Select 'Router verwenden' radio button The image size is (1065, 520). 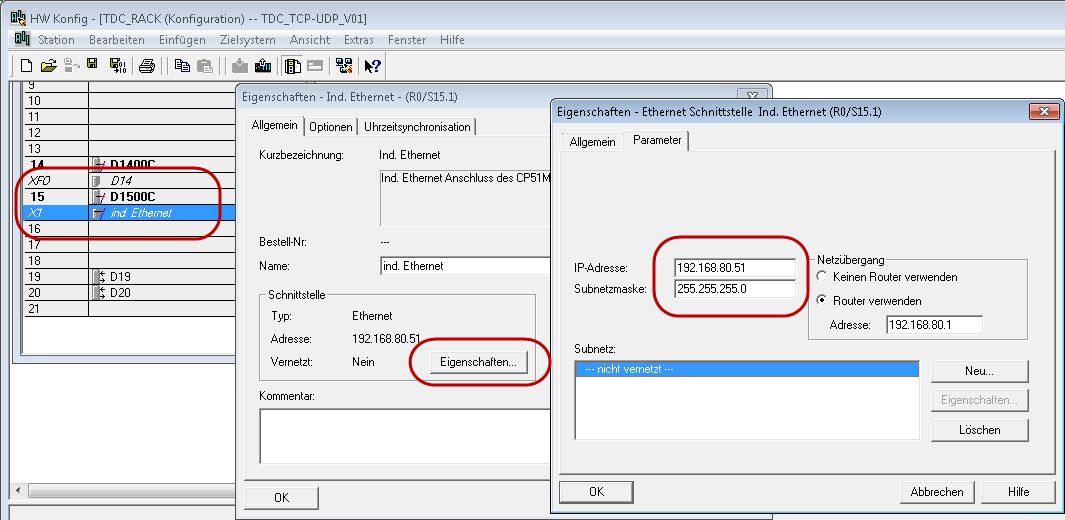pos(824,300)
